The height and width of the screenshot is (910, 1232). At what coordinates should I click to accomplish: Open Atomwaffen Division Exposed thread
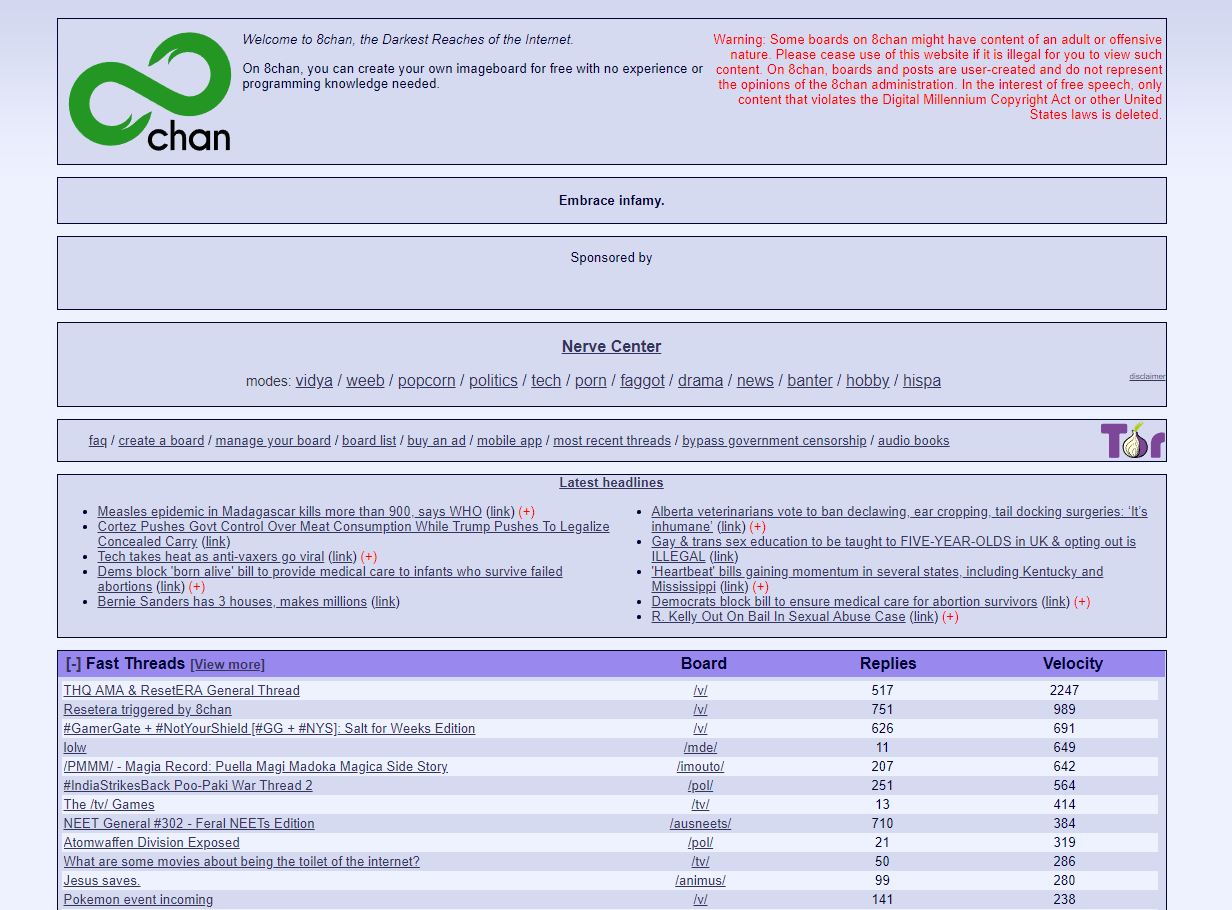click(152, 843)
